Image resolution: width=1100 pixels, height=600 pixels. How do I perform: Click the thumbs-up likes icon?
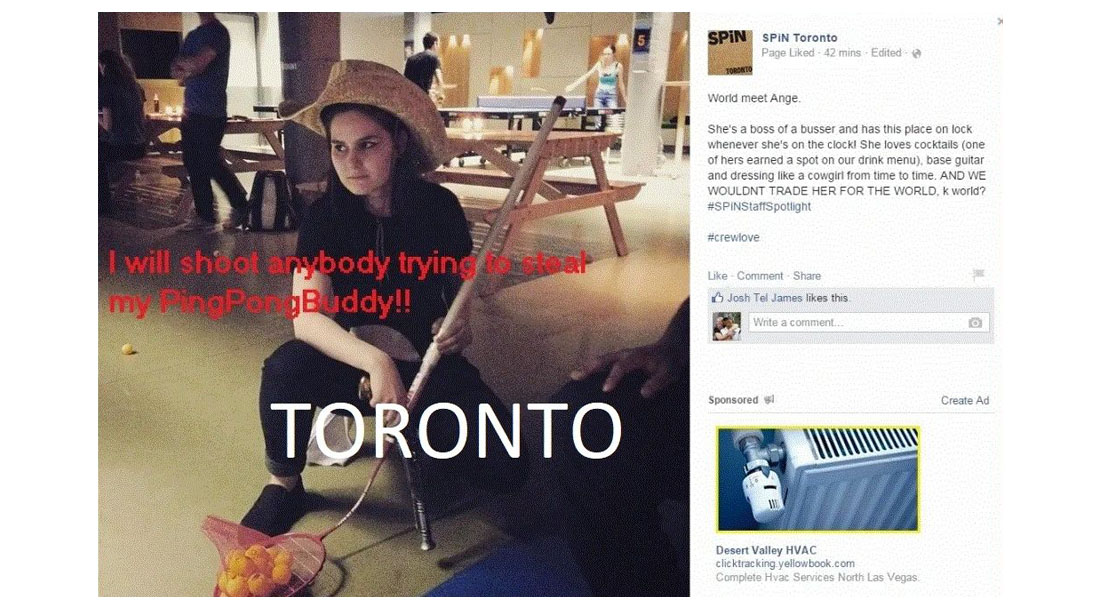(717, 298)
